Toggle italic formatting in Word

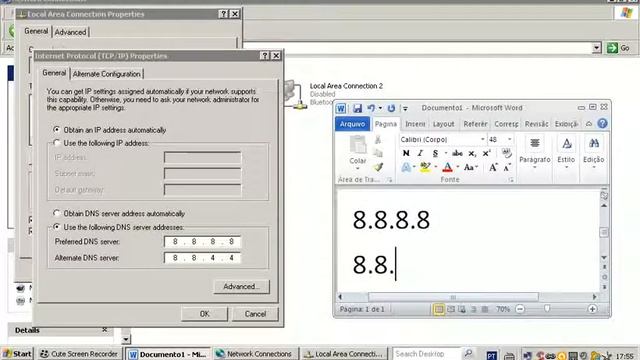click(420, 153)
